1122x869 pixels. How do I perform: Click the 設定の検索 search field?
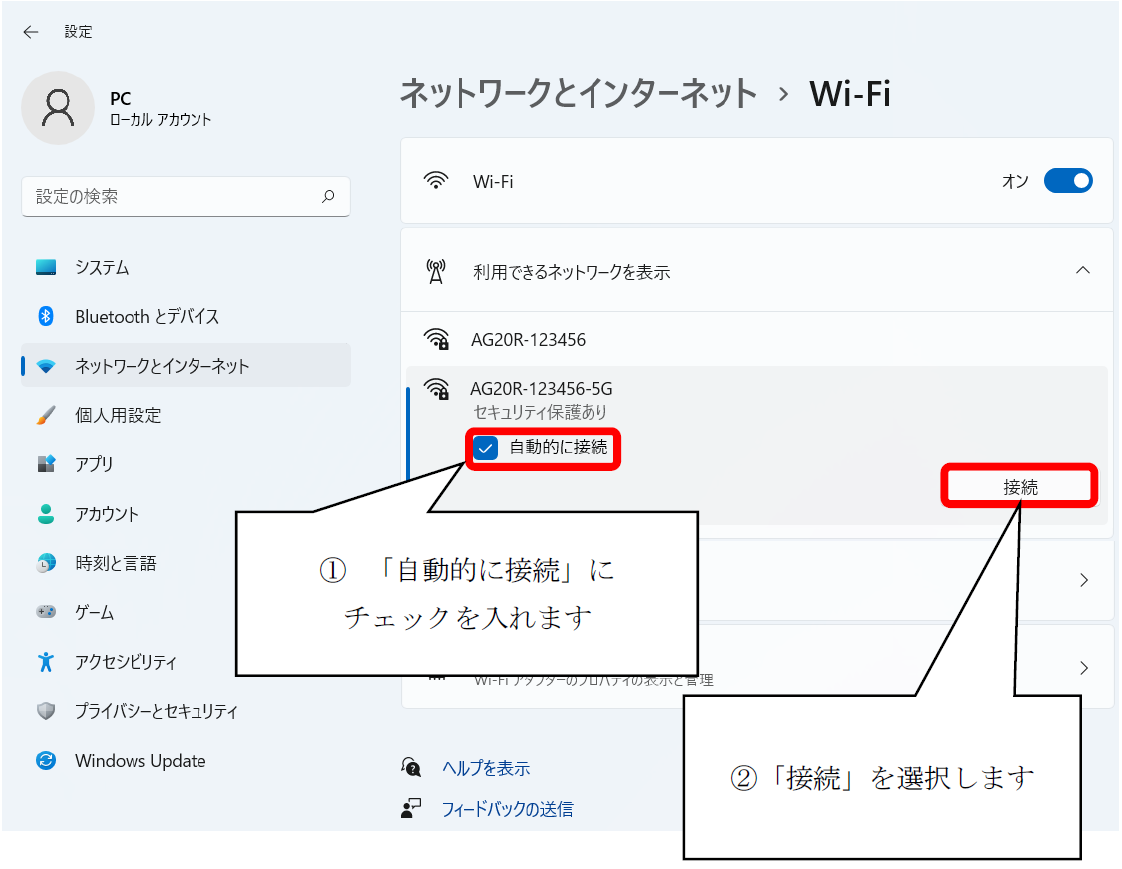pos(170,197)
